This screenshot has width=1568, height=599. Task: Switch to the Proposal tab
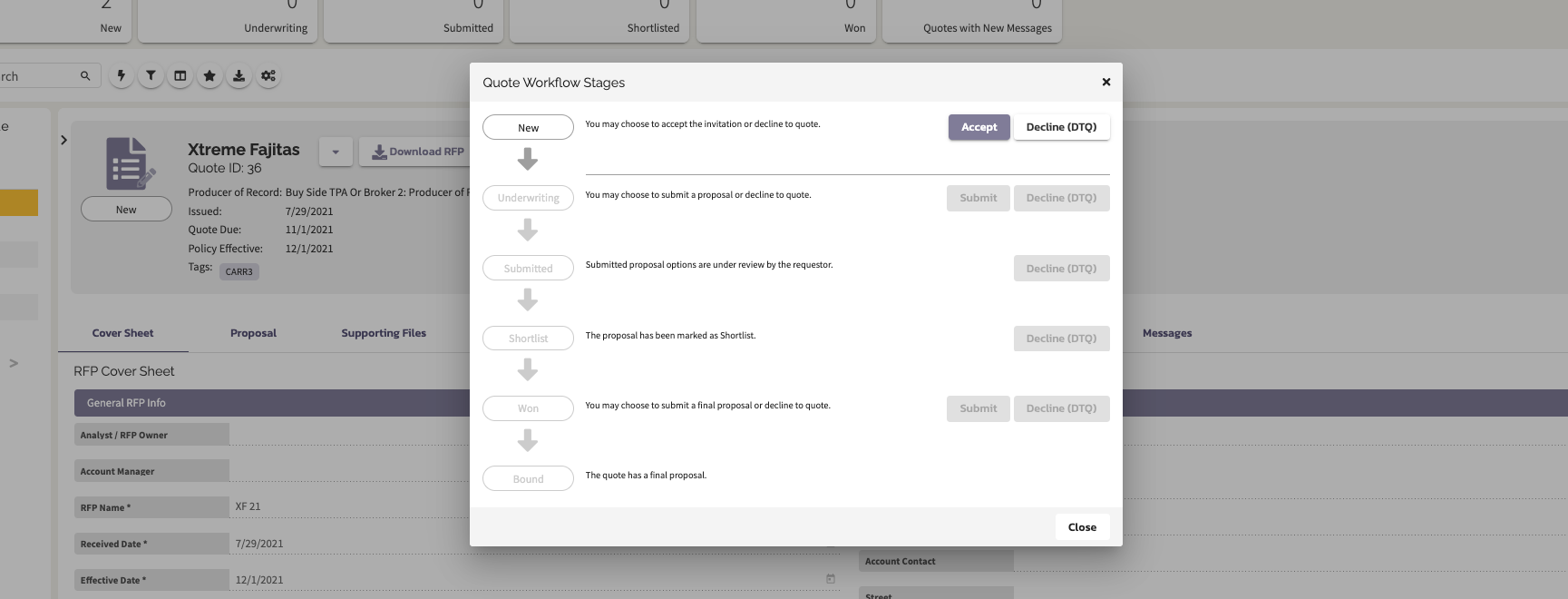click(253, 333)
